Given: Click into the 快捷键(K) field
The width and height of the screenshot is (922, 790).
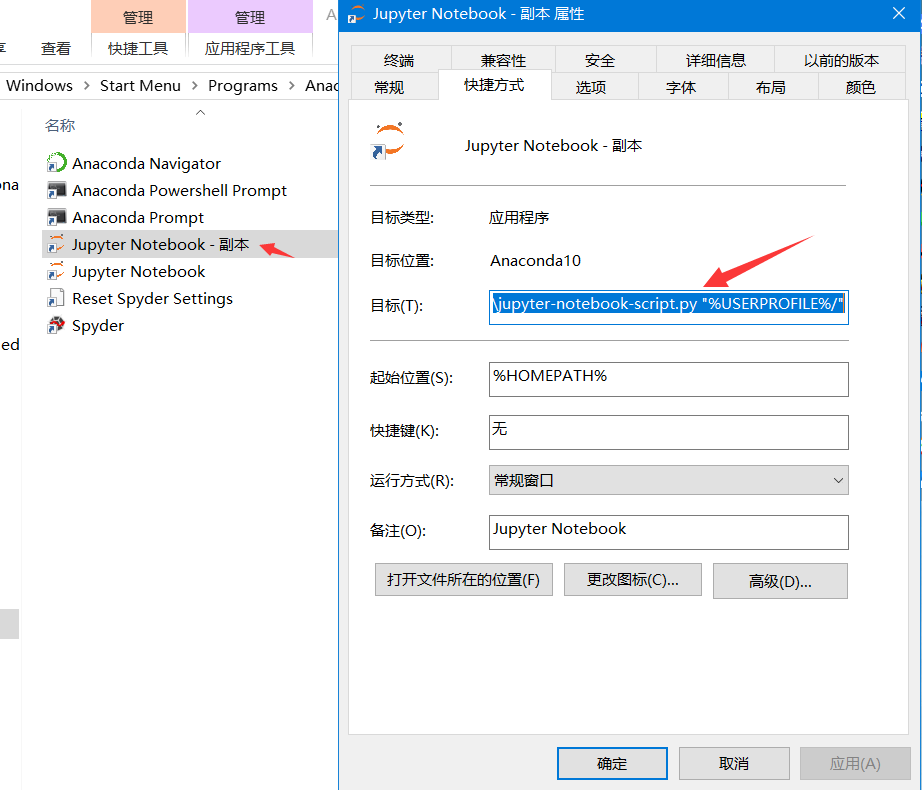Looking at the screenshot, I should [669, 432].
